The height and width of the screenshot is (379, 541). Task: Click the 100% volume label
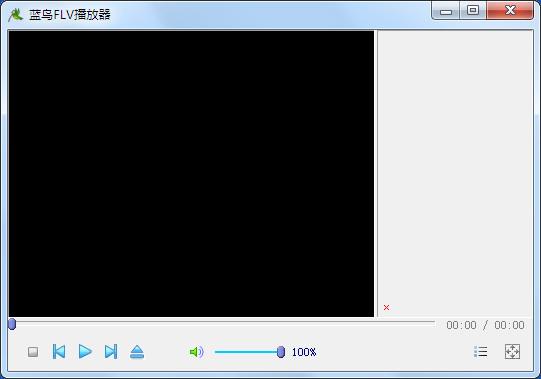tap(304, 352)
